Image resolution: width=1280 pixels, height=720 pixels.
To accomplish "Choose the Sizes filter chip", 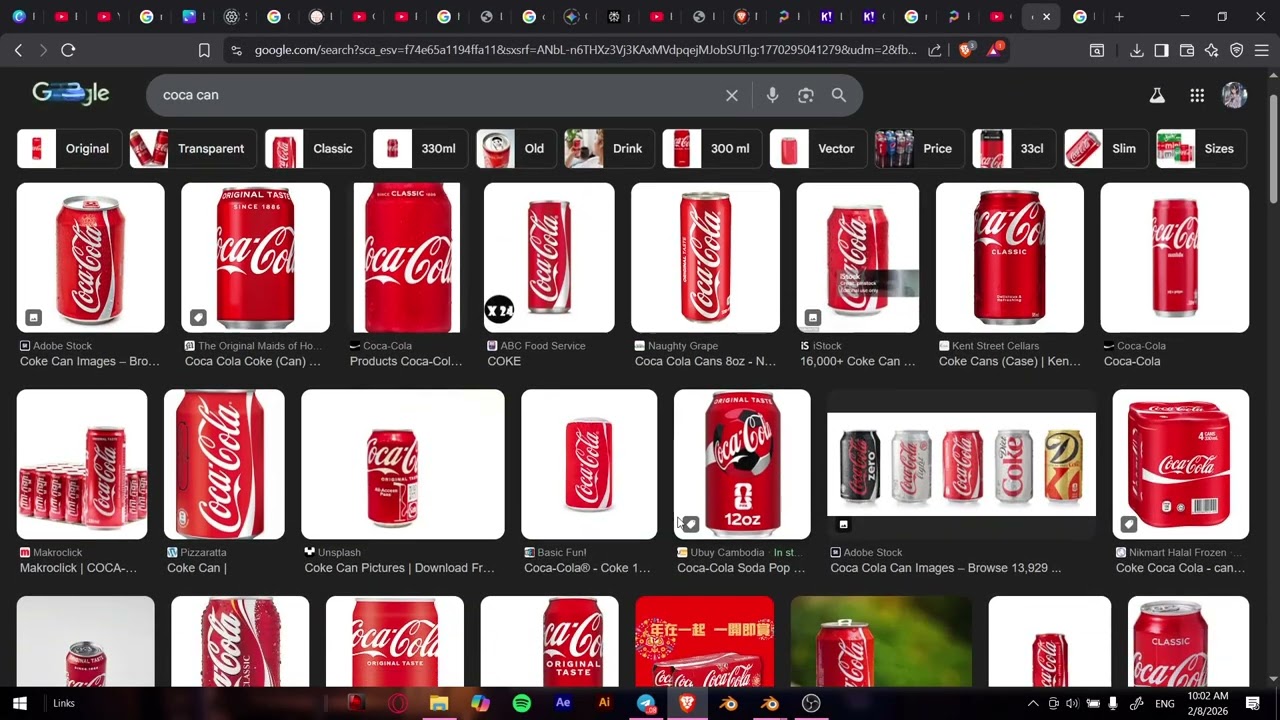I will tap(1200, 149).
